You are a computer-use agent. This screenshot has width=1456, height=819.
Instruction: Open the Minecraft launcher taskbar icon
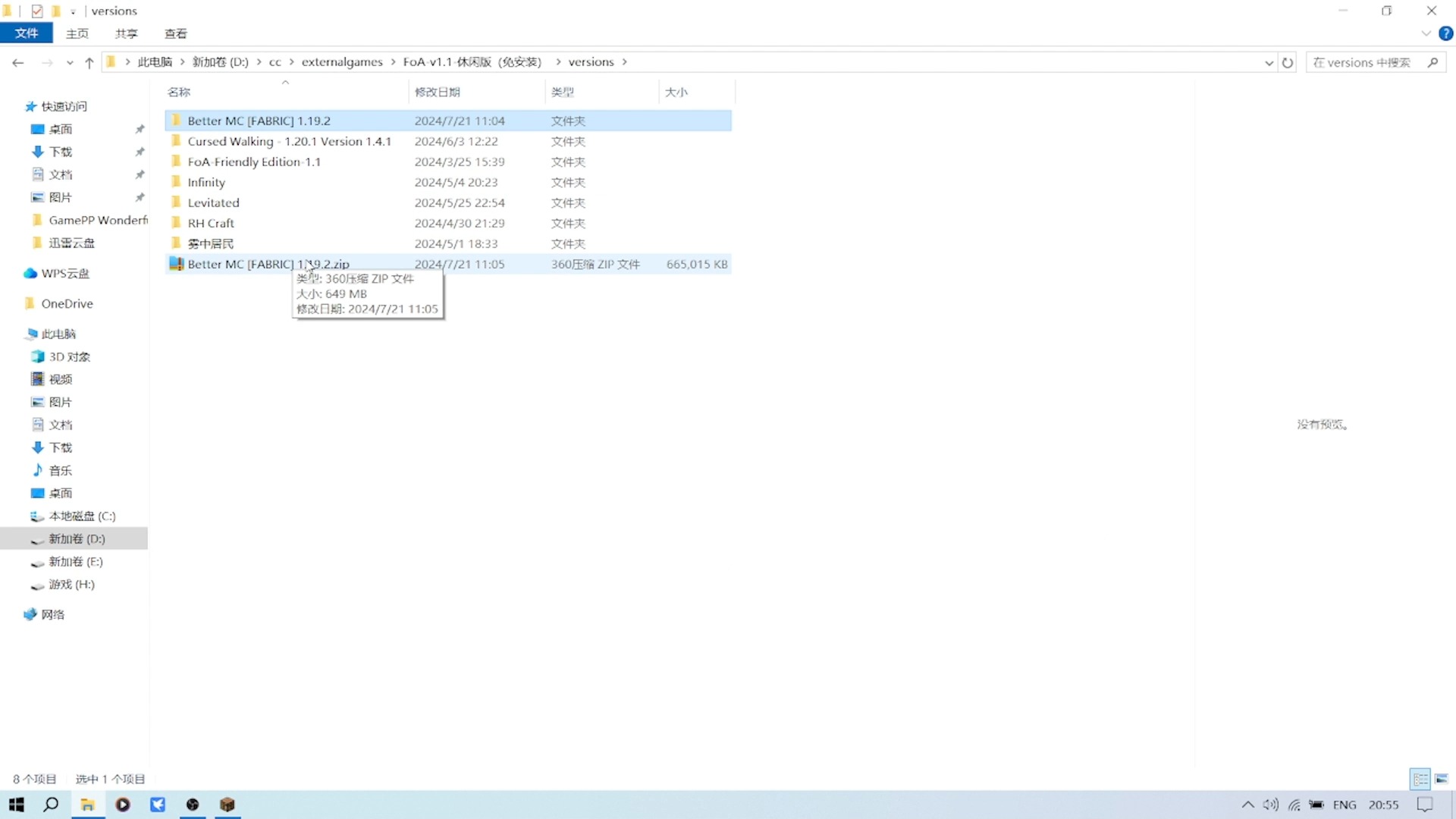(227, 805)
